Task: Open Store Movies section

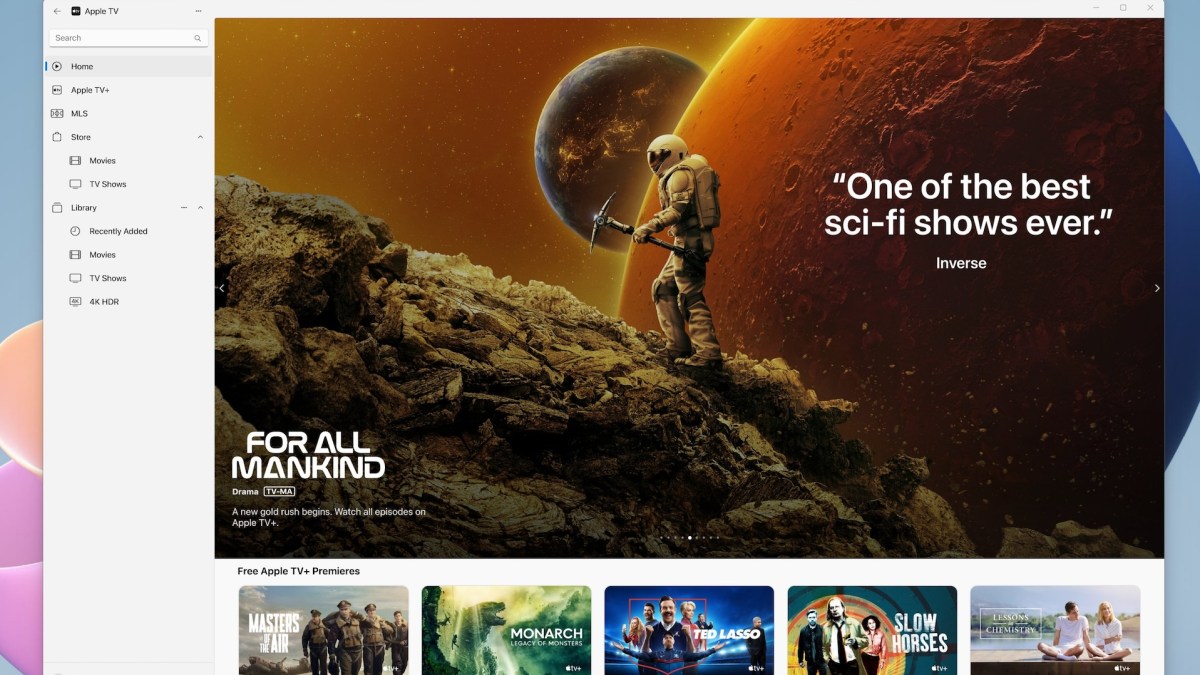Action: 128,160
